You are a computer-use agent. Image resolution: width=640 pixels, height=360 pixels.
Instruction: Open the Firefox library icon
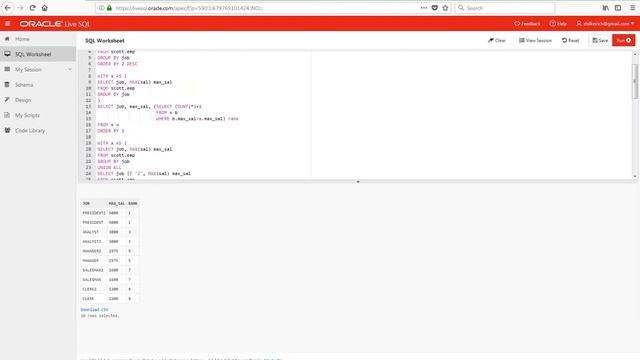(x=606, y=8)
